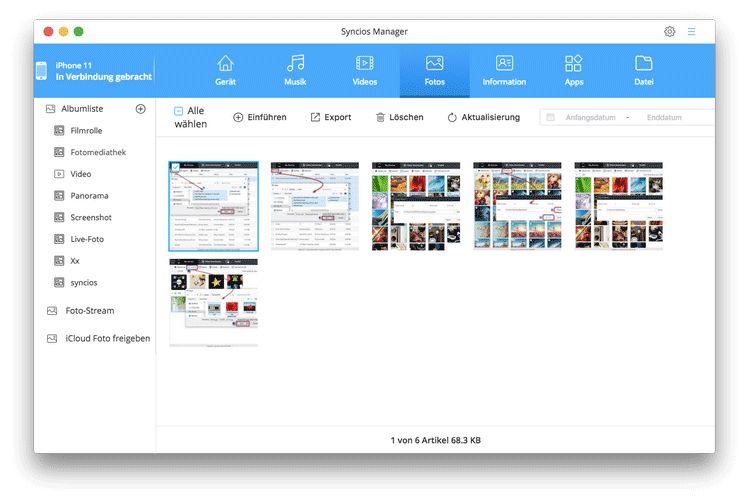
Task: Uncheck the first selected photo thumbnail
Action: pos(175,167)
